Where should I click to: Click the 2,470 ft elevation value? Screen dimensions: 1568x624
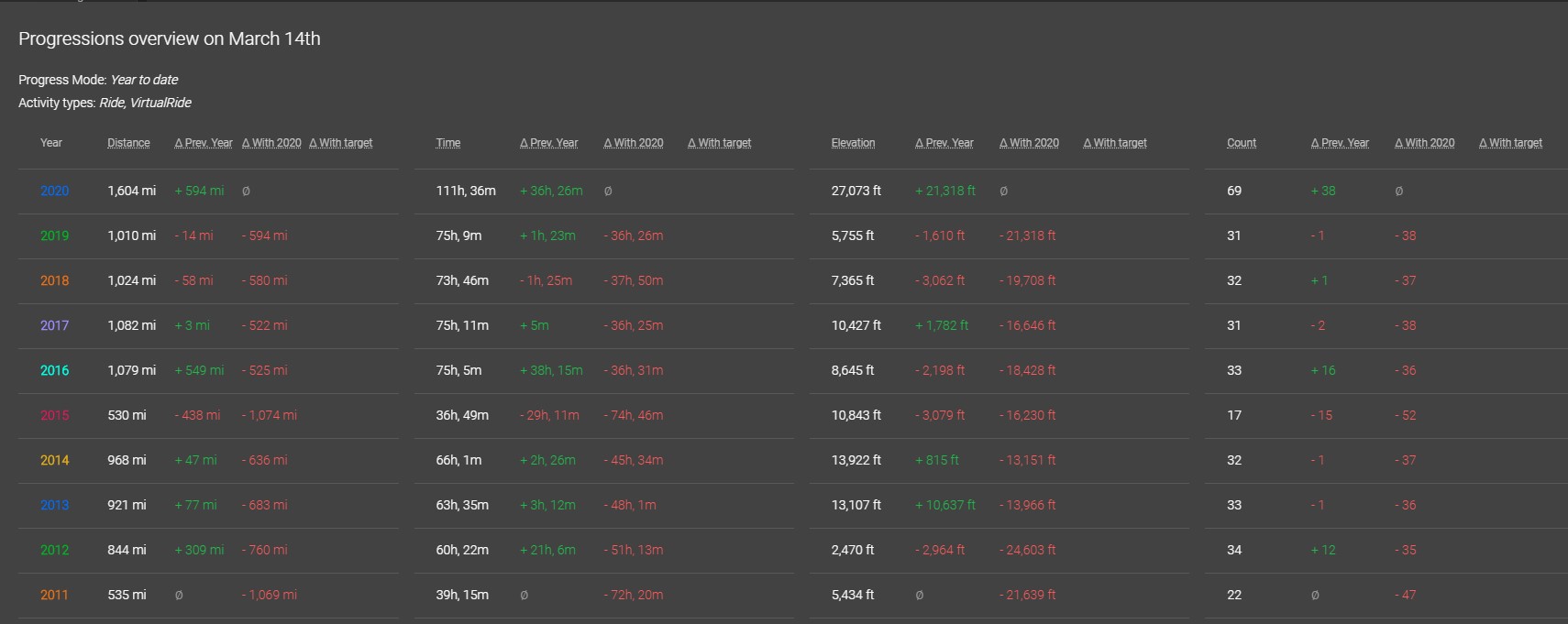pyautogui.click(x=853, y=550)
